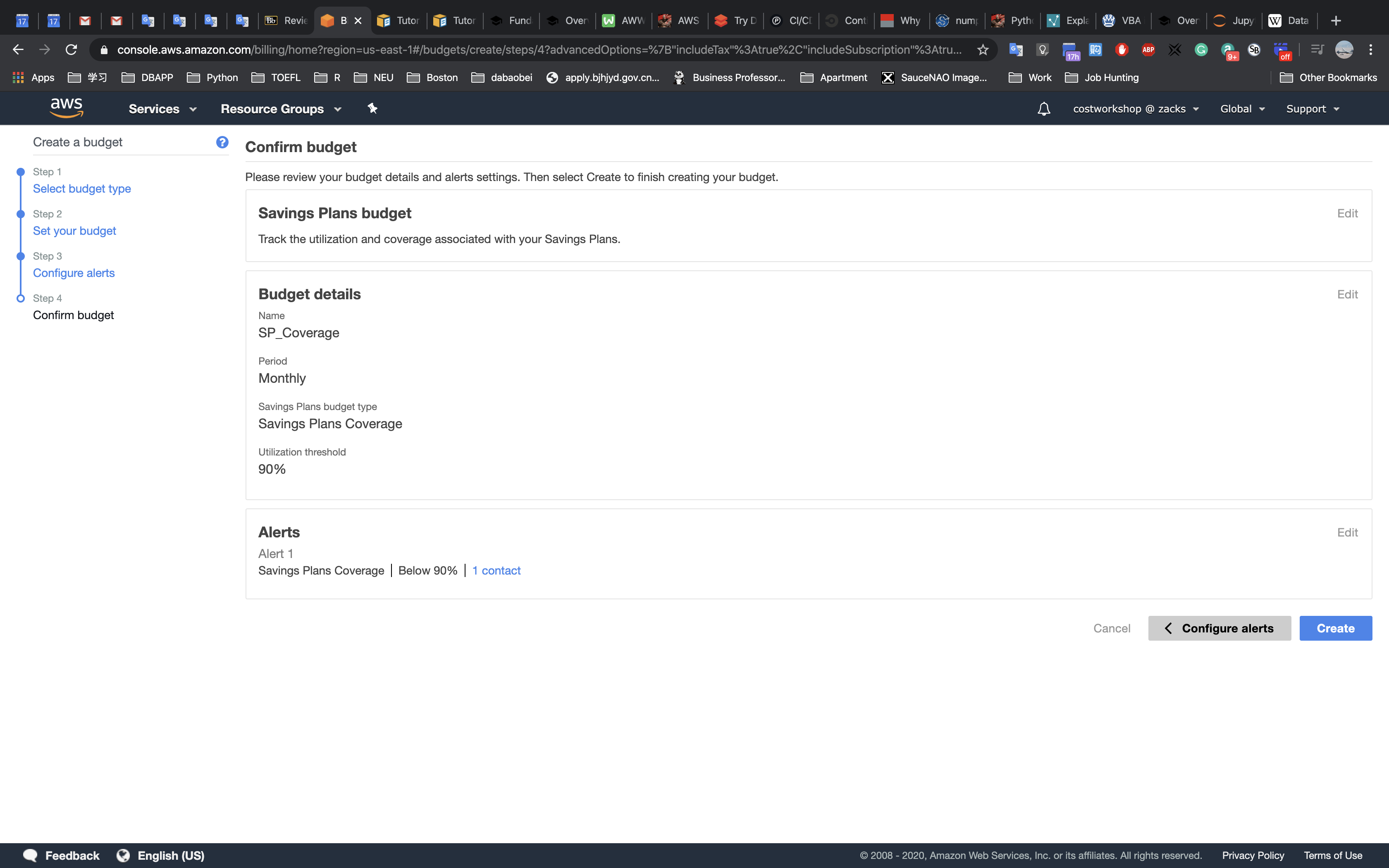Open the notifications bell icon
The image size is (1389, 868).
1043,108
